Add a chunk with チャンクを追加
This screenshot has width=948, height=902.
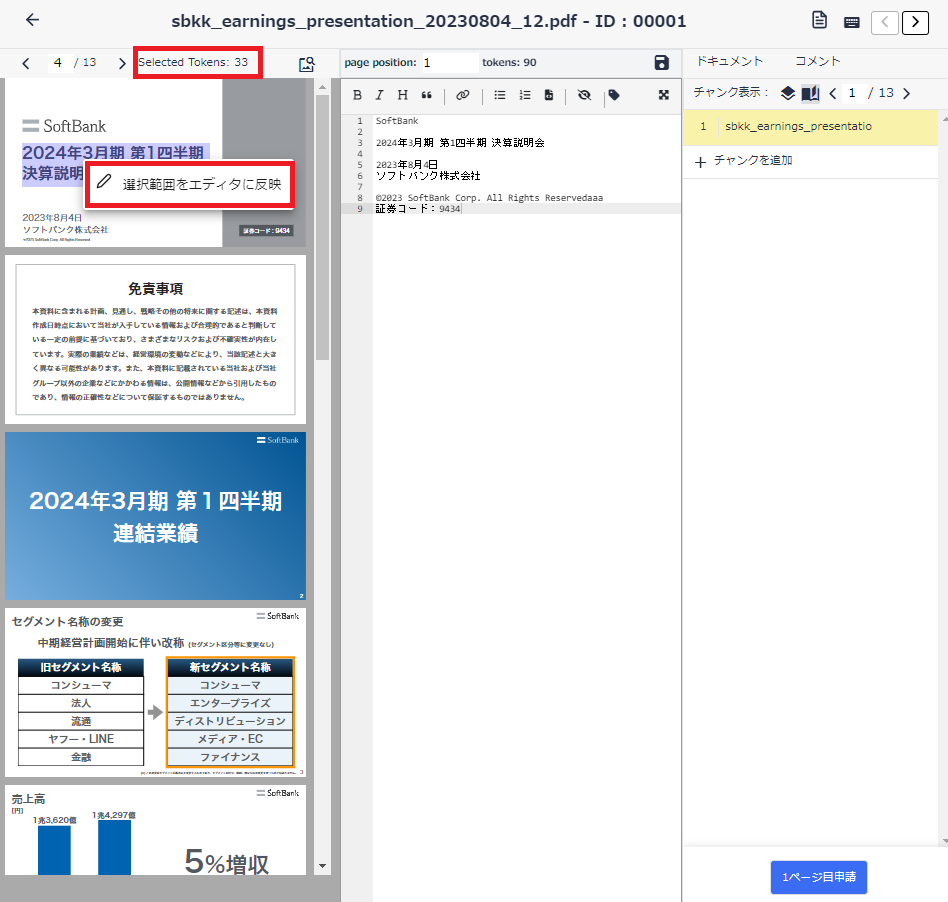tap(744, 161)
